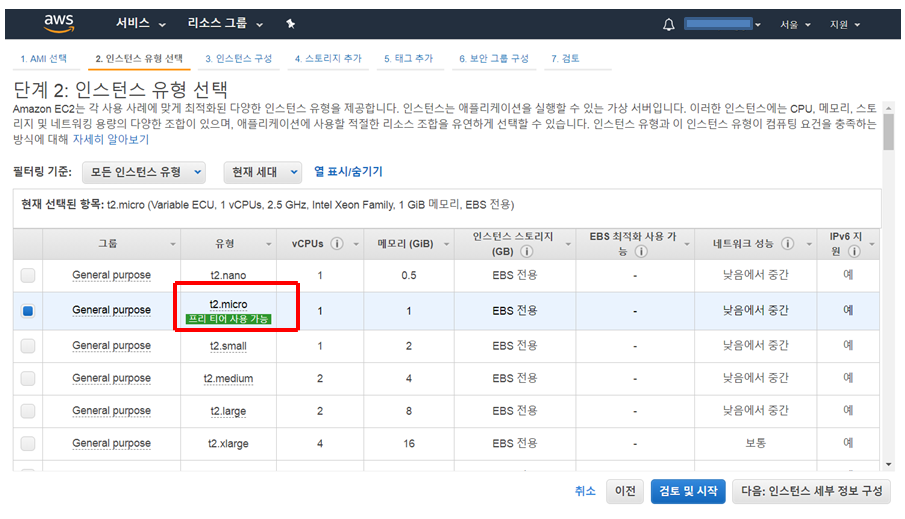The image size is (905, 519).
Task: Select the t2.medium row checkbox
Action: (x=28, y=378)
